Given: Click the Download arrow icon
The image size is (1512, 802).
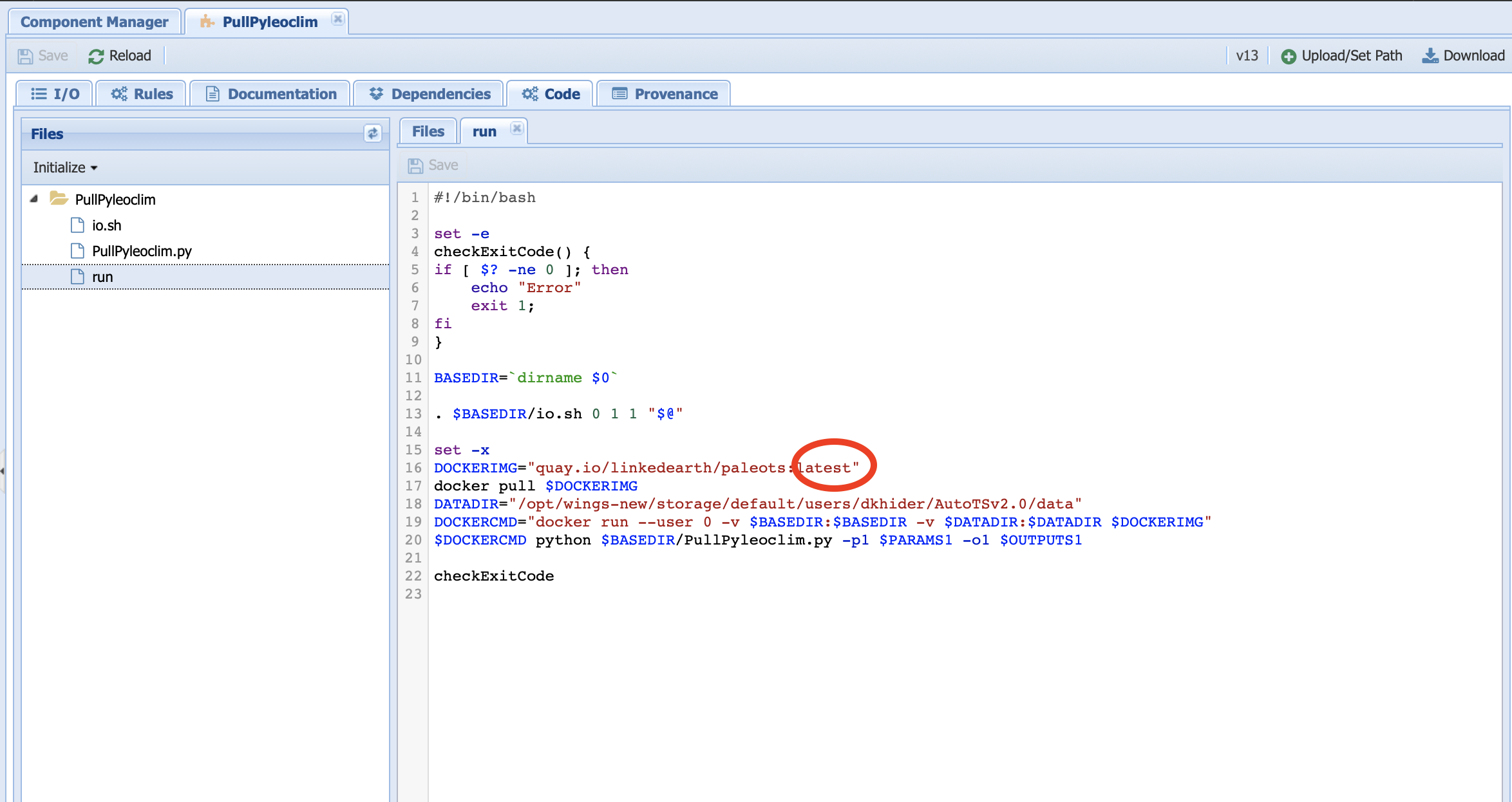Looking at the screenshot, I should click(1430, 56).
